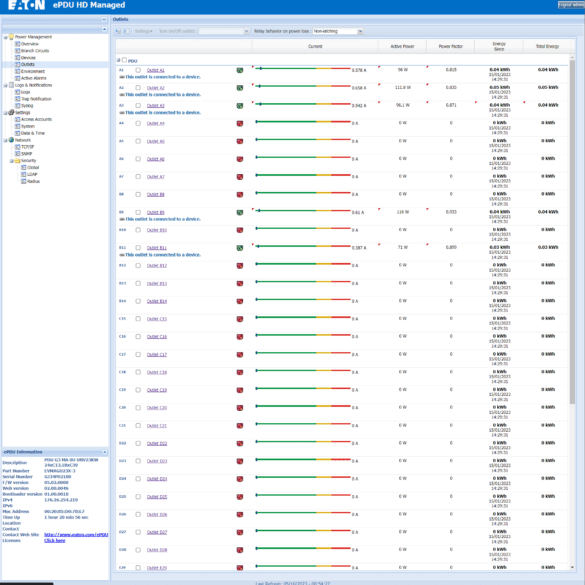The image size is (585, 585).
Task: Open the Settings dropdown in Outlets toolbar
Action: (x=143, y=31)
